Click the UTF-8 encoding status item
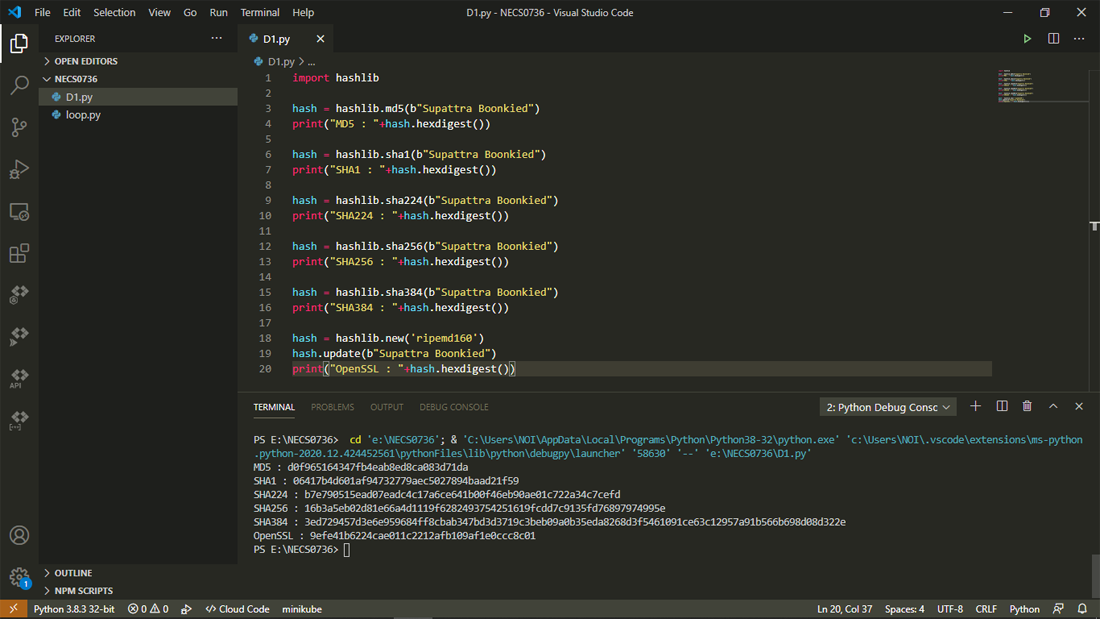 (x=950, y=609)
